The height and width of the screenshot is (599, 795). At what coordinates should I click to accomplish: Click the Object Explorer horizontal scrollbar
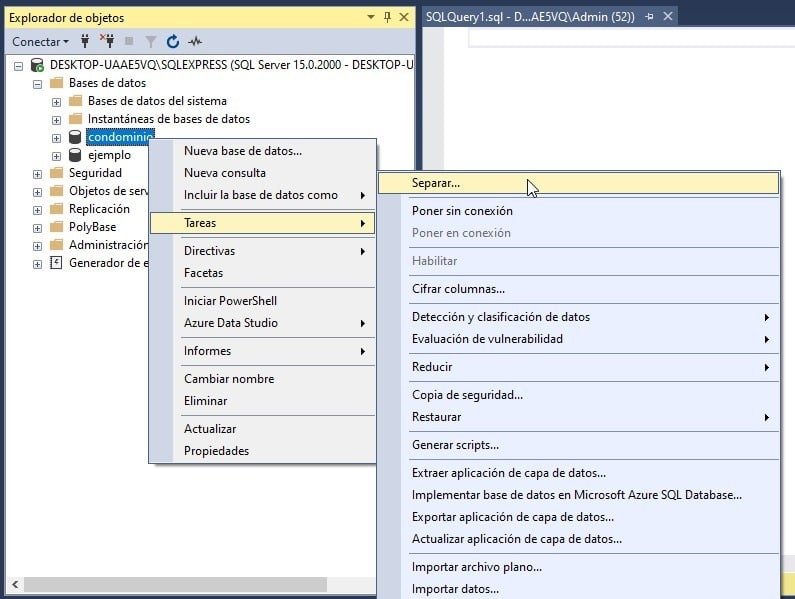(x=175, y=584)
